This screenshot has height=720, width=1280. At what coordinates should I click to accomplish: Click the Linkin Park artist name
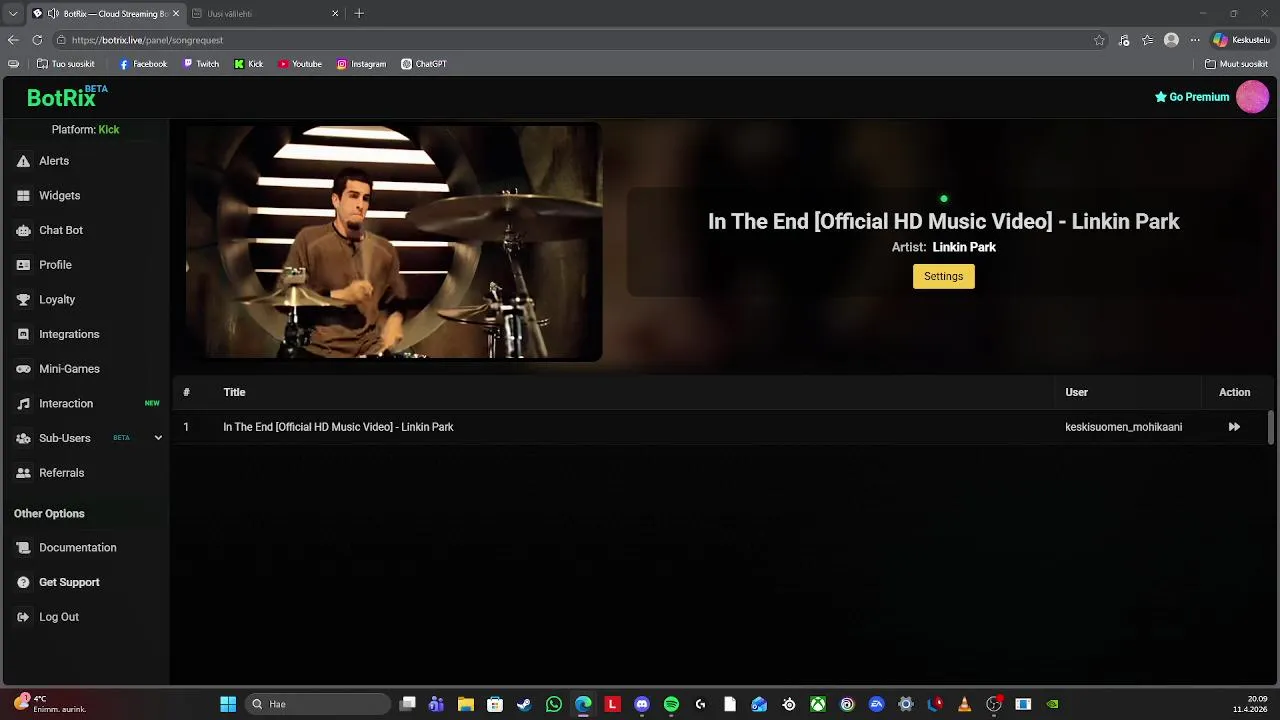click(964, 247)
